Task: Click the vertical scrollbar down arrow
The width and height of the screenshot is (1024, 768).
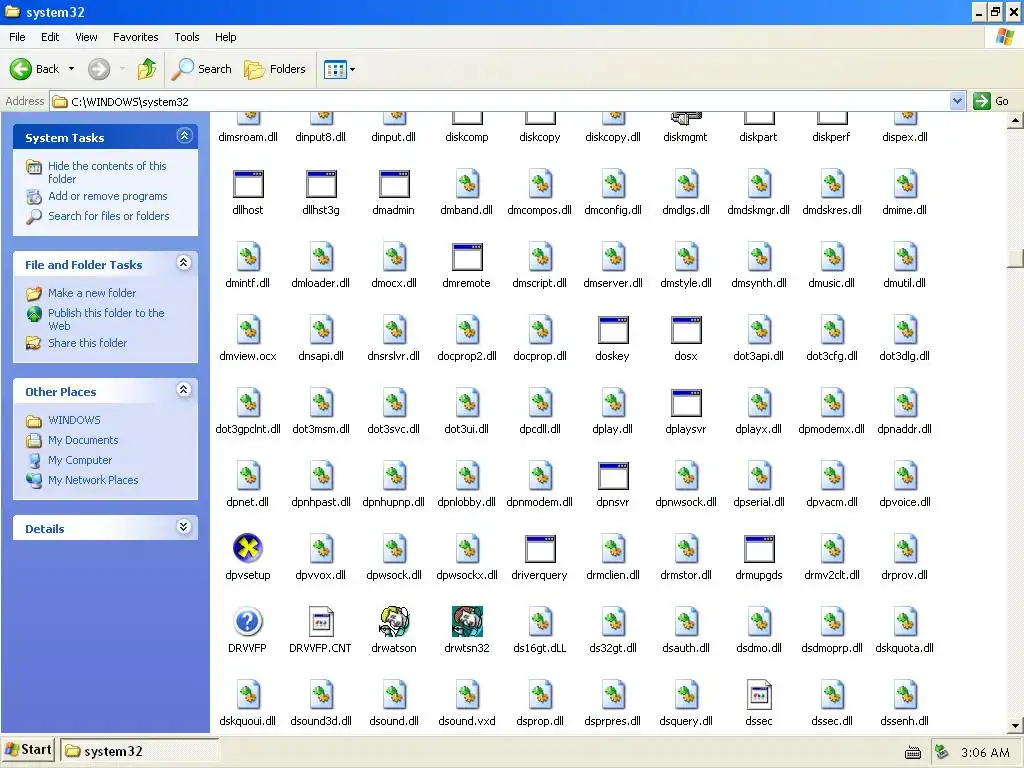Action: pyautogui.click(x=1016, y=725)
